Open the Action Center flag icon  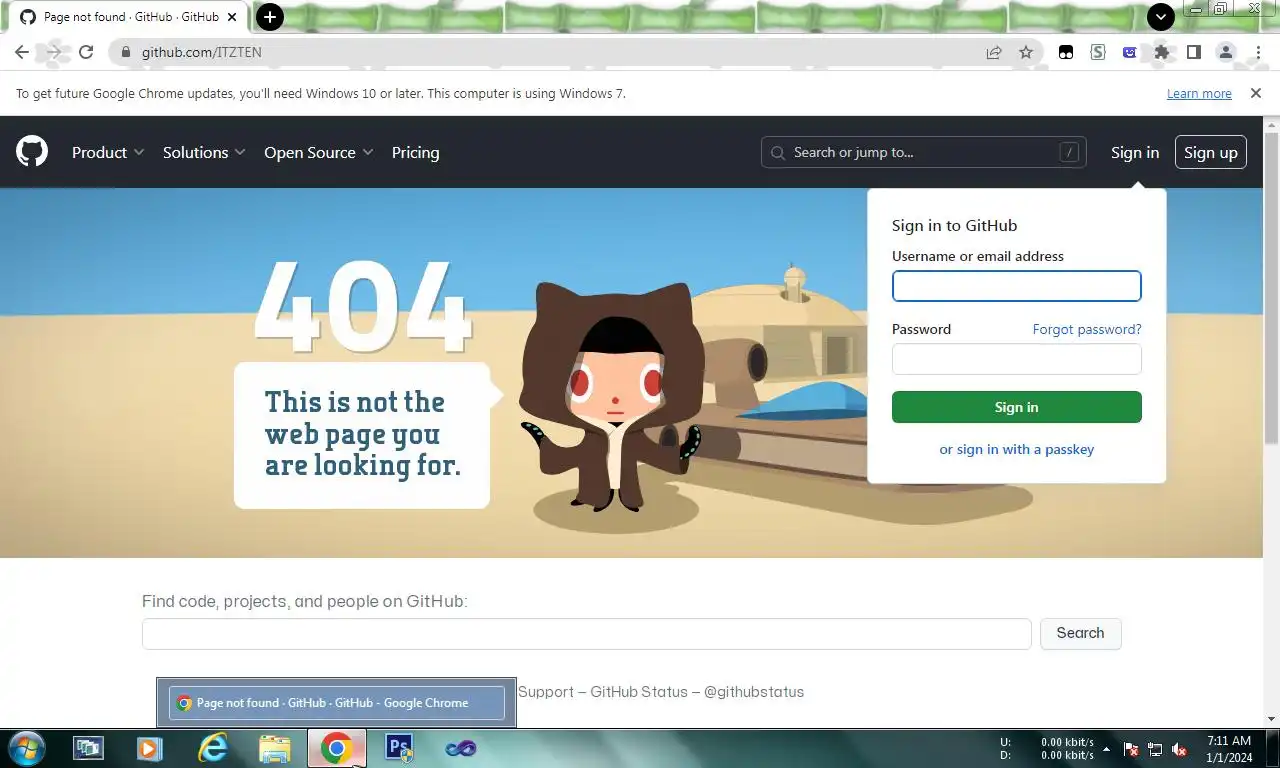click(x=1131, y=749)
